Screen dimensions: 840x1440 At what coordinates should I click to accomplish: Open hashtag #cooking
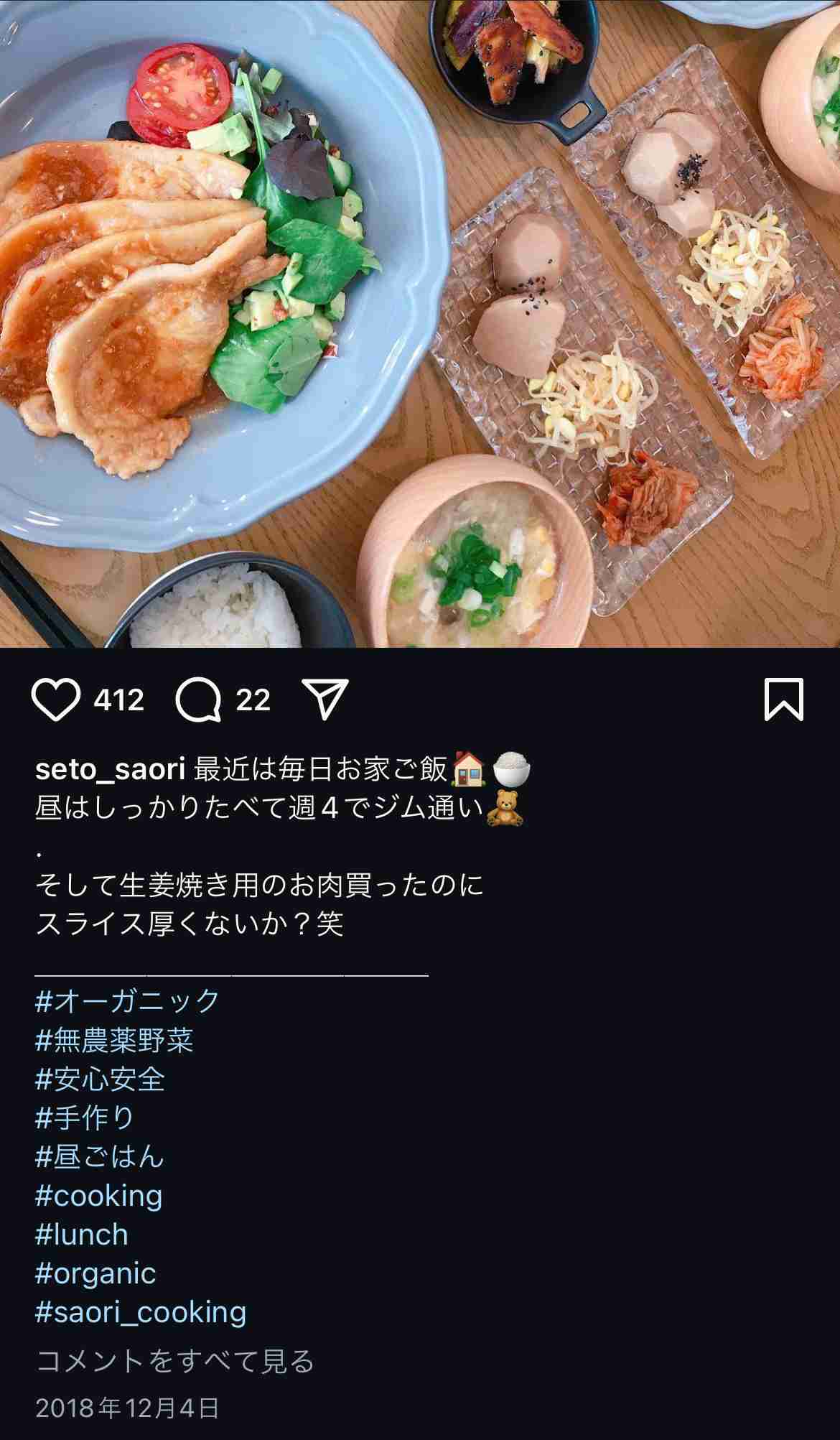click(x=99, y=1196)
